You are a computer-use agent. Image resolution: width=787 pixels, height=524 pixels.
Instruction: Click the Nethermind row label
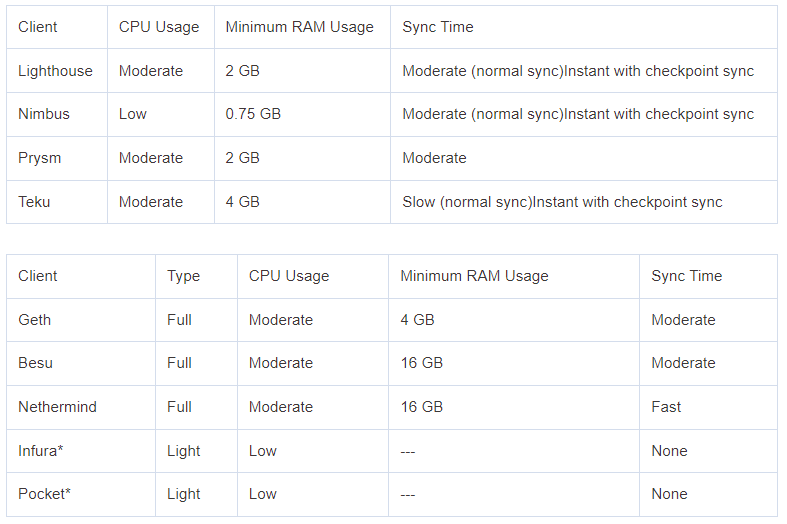point(57,407)
